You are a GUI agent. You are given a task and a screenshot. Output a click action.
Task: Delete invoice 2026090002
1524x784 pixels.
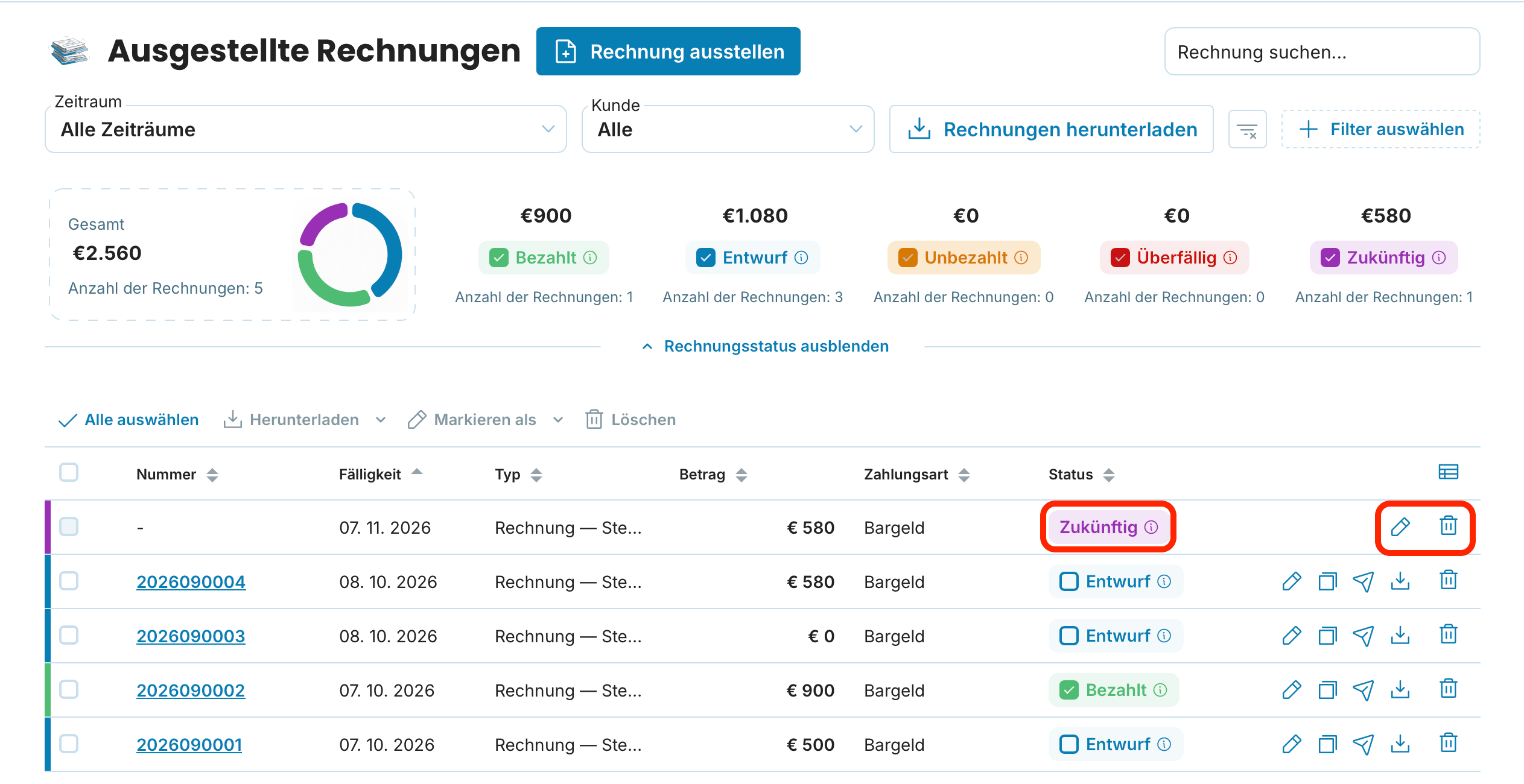pyautogui.click(x=1449, y=689)
